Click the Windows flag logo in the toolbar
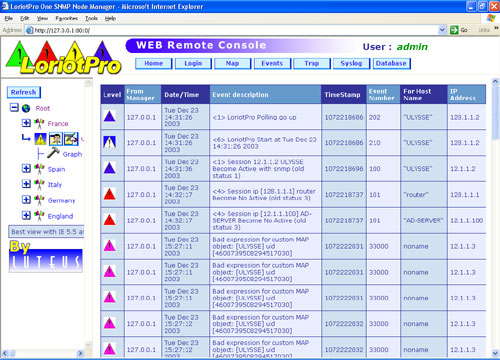Screen dimensions: 500x360 491,18
